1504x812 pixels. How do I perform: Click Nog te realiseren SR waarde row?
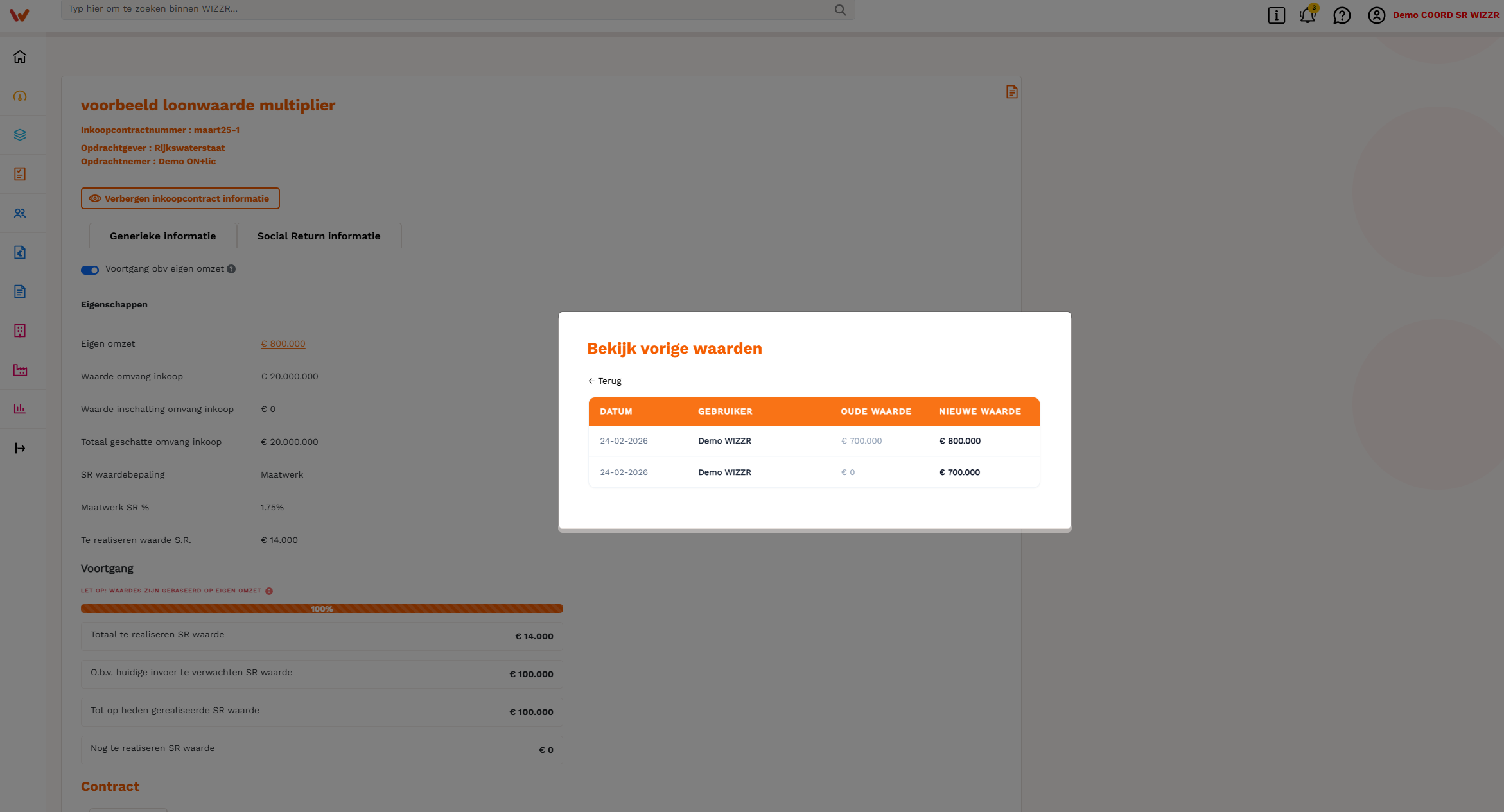pos(322,750)
